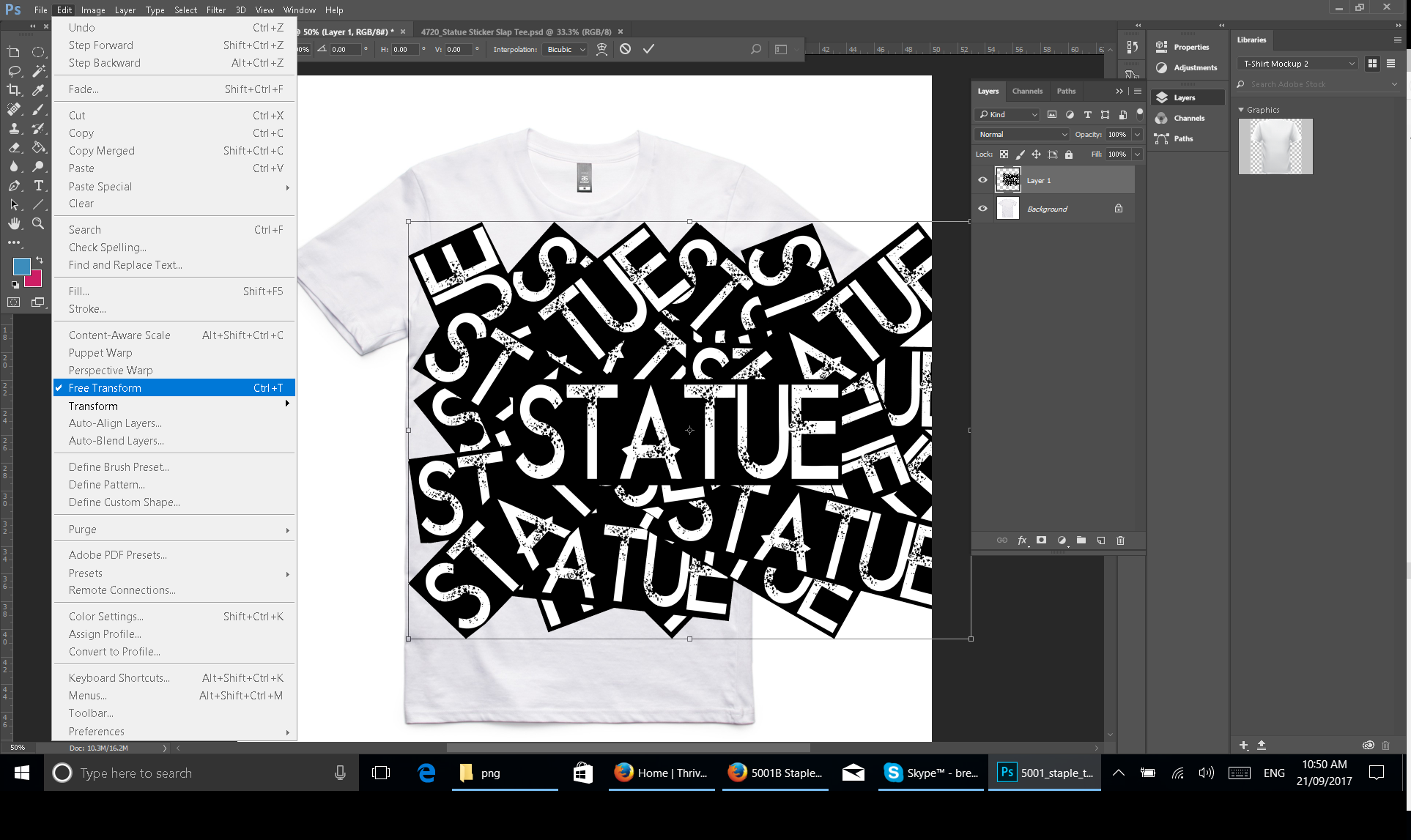
Task: Select the Crop tool
Action: point(14,90)
